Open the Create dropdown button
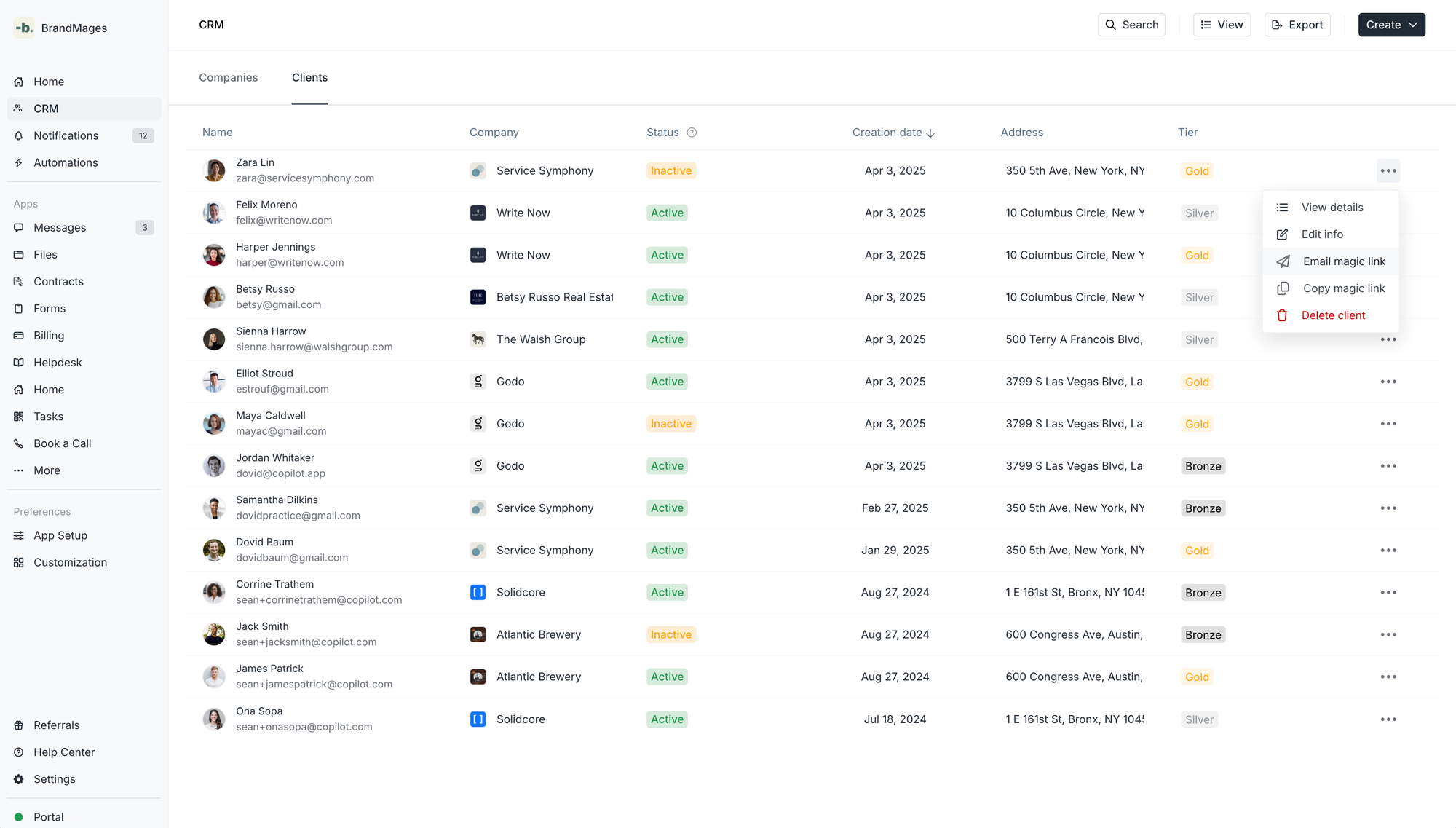The height and width of the screenshot is (828, 1456). [x=1391, y=25]
